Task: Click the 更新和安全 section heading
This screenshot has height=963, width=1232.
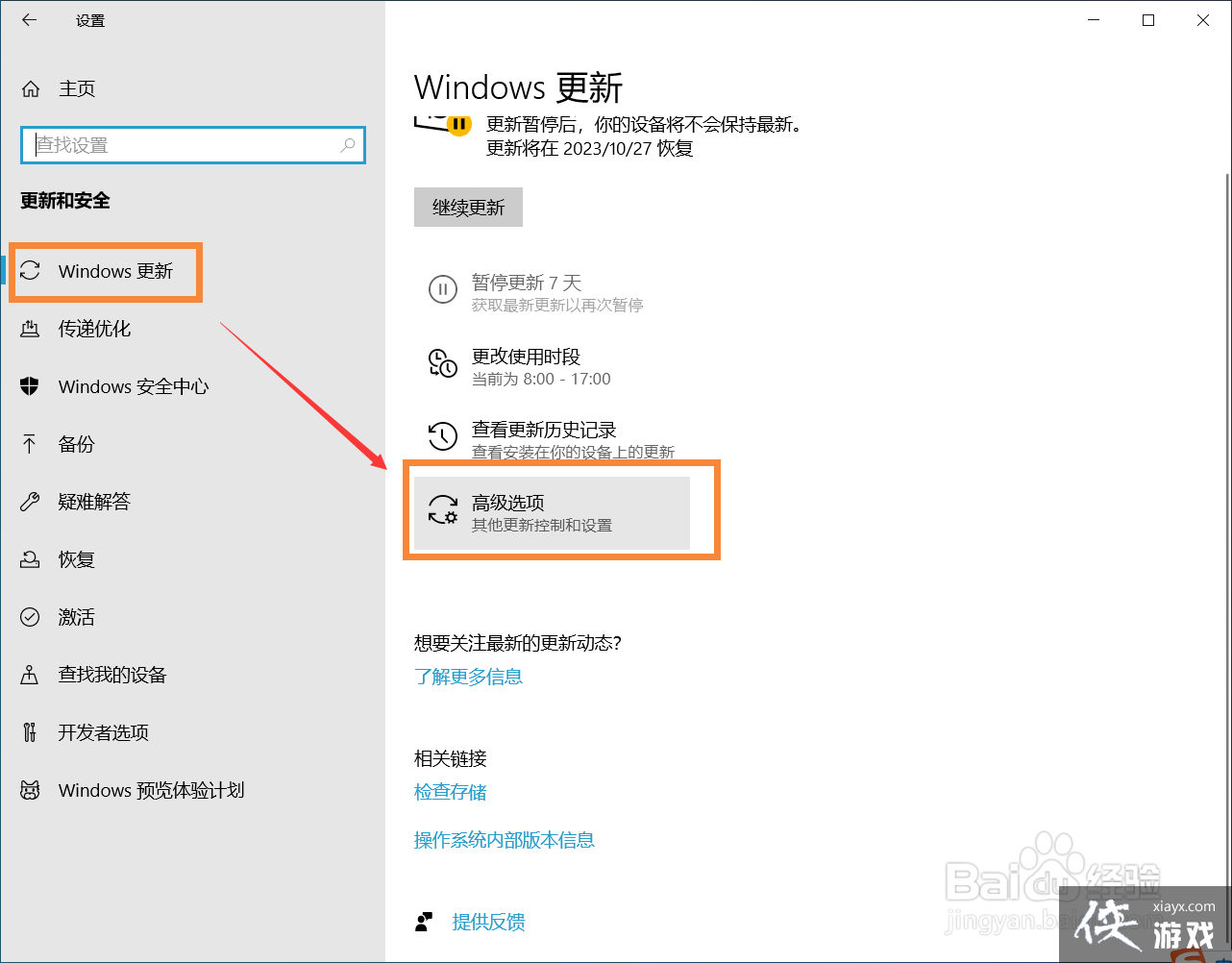Action: pos(65,201)
